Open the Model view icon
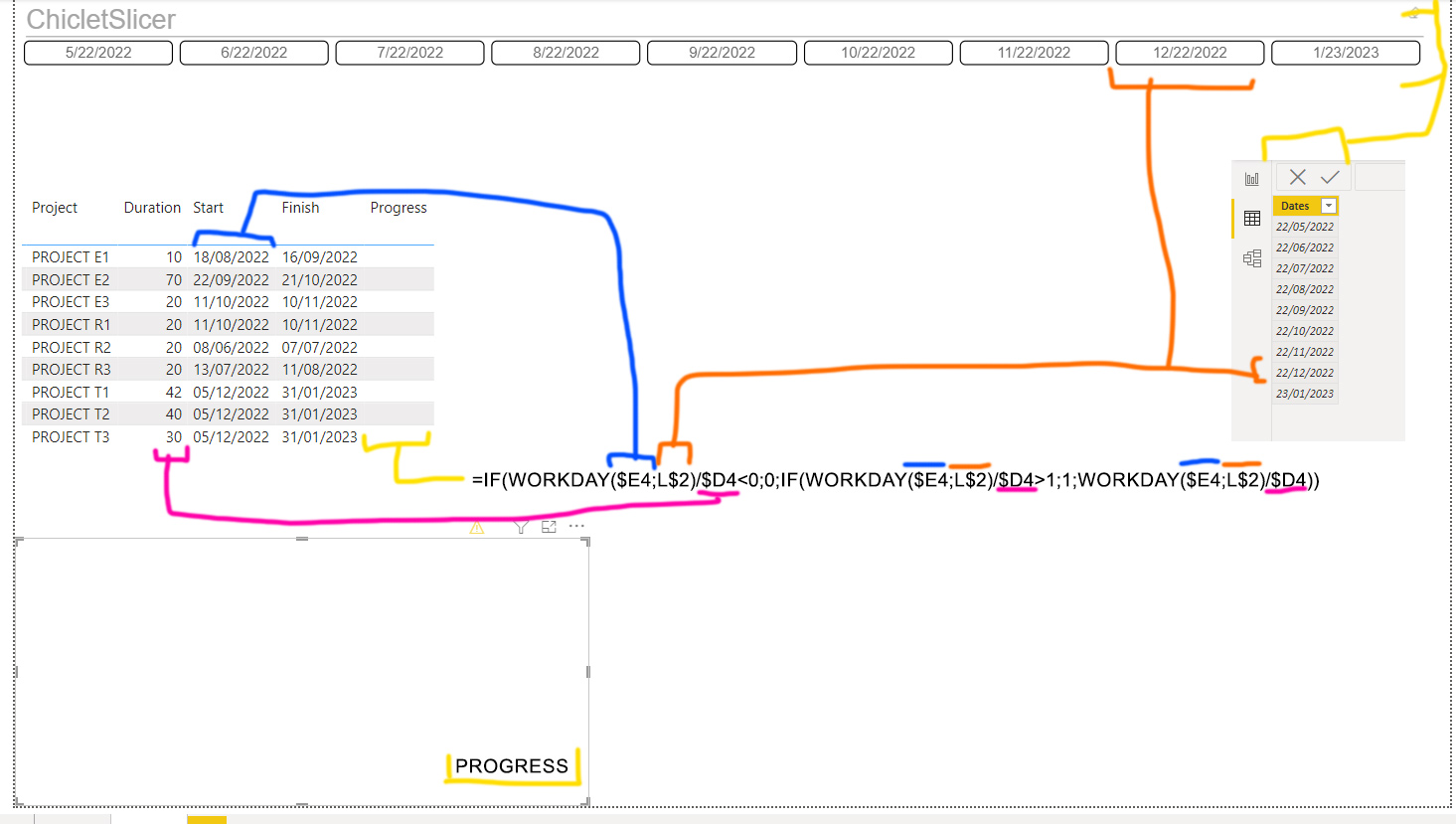This screenshot has width=1456, height=824. 1251,258
